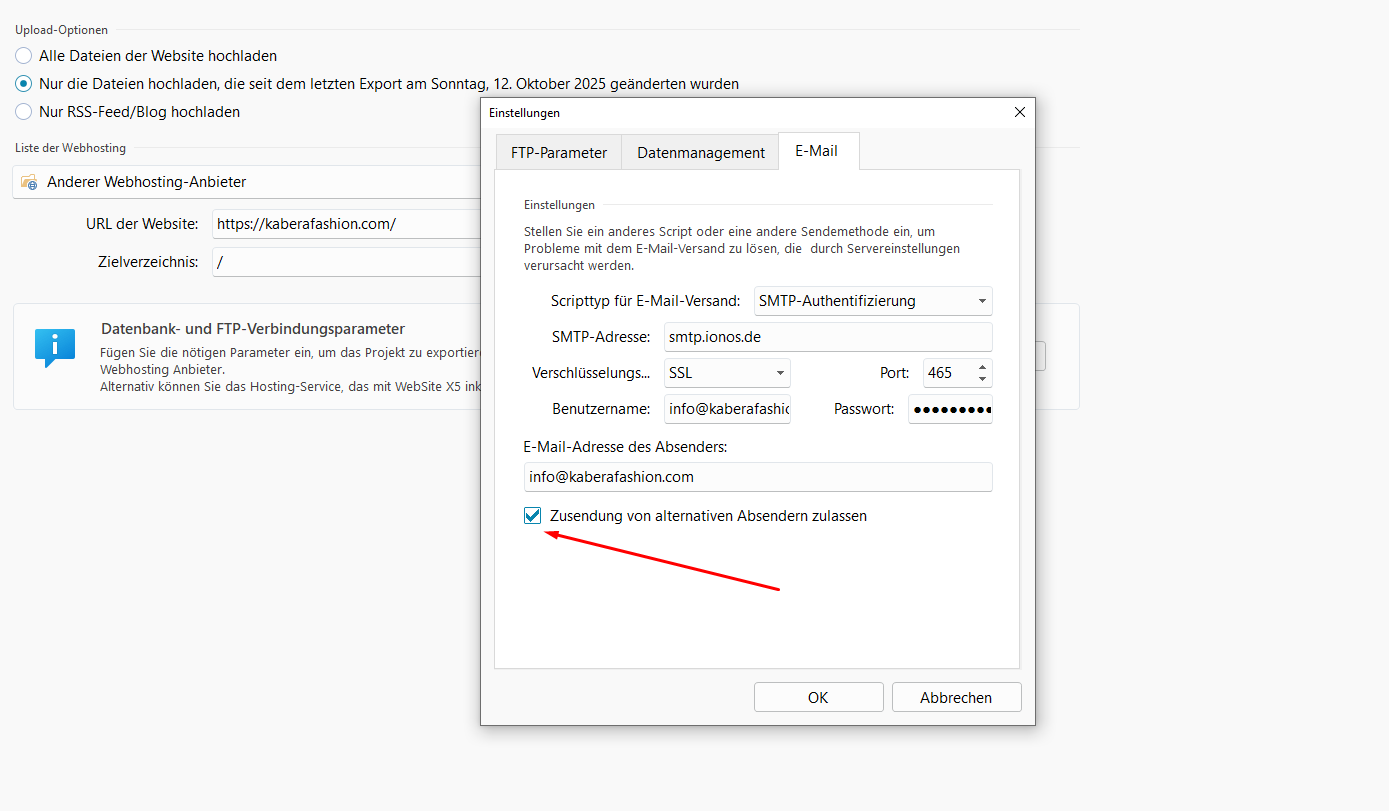Open the 'Anderer Webhosting-Anbieter' list
Viewport: 1389px width, 811px height.
245,182
